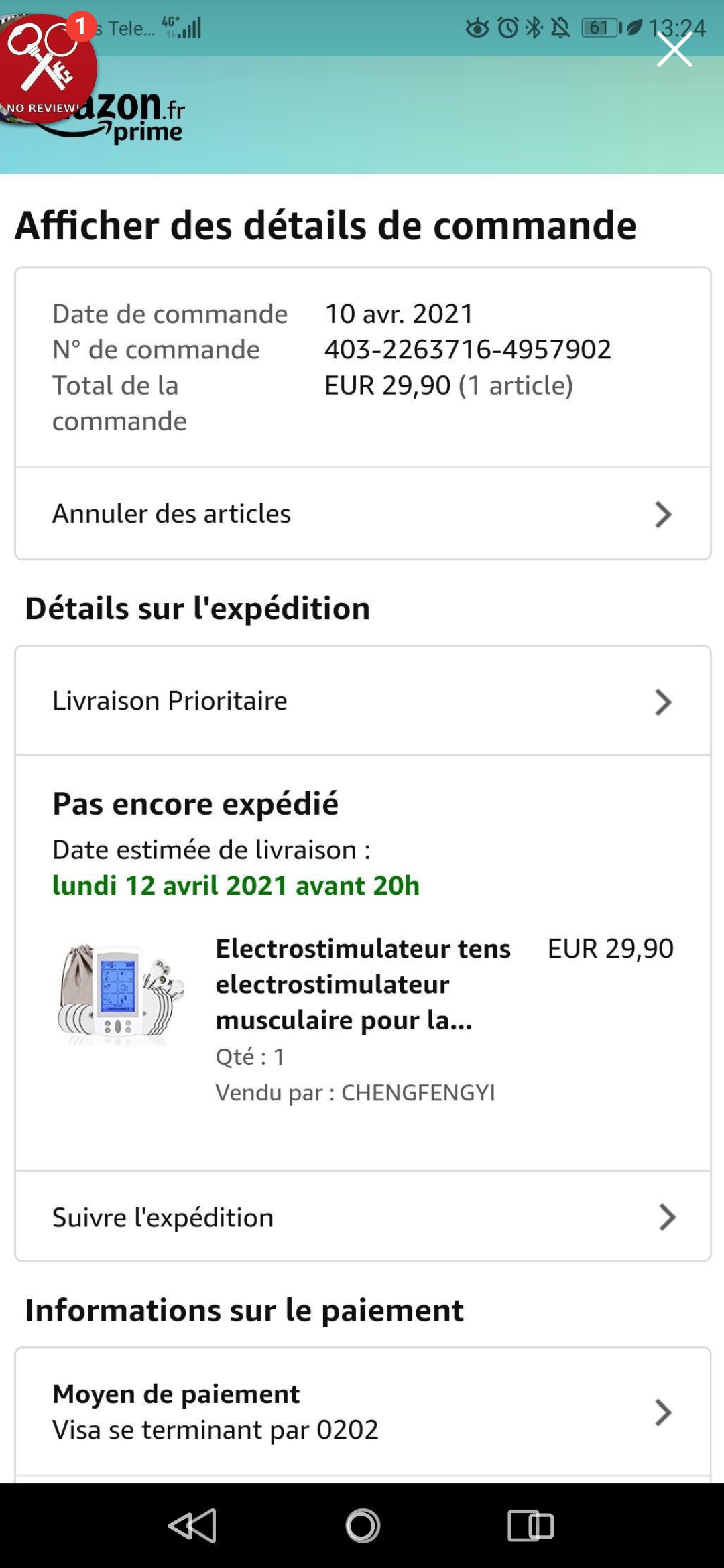Expand the Moyen de paiement chevron

pos(662,1412)
